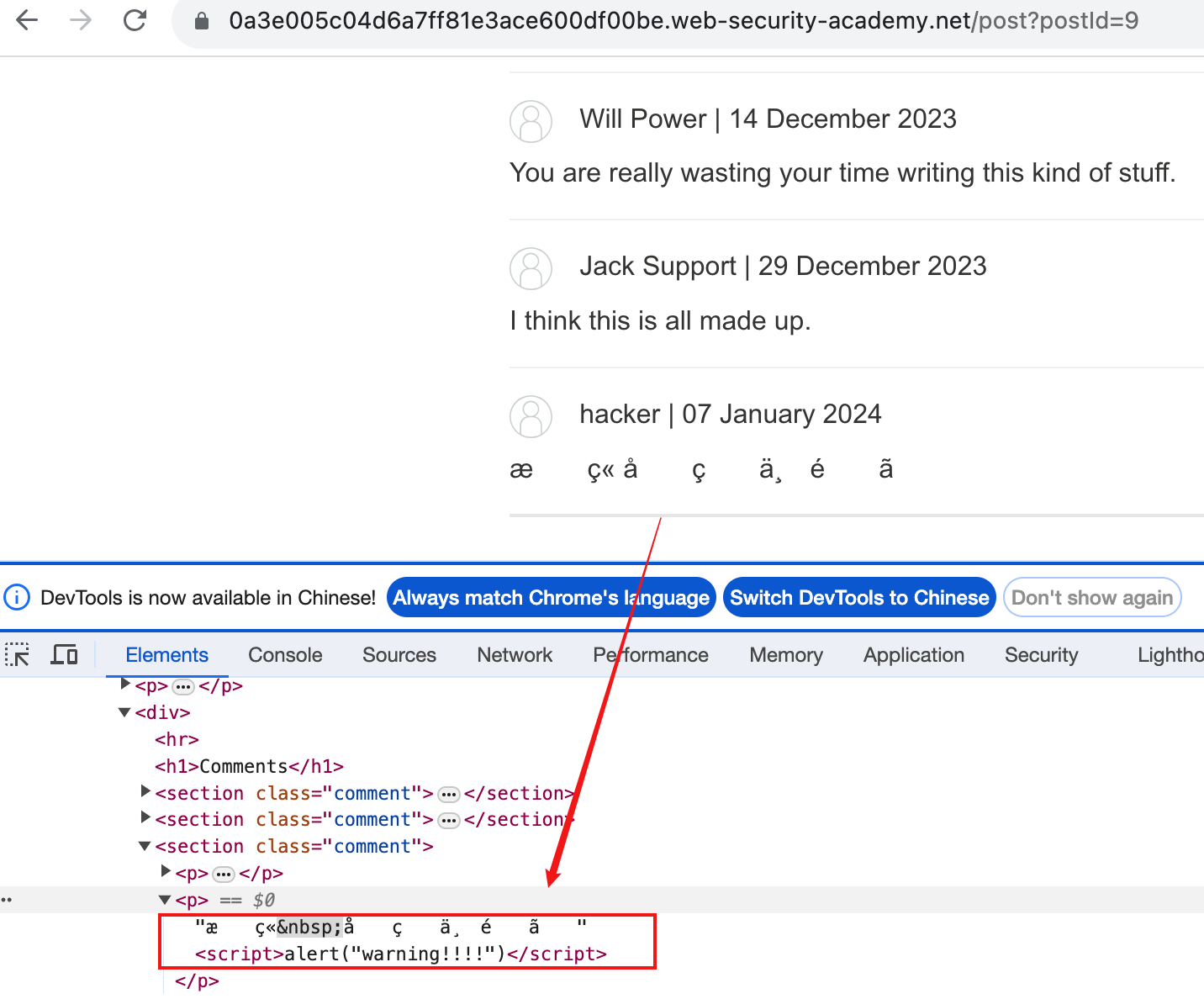
Task: Click 'DevTools is now available in Chinese!' text
Action: (208, 597)
